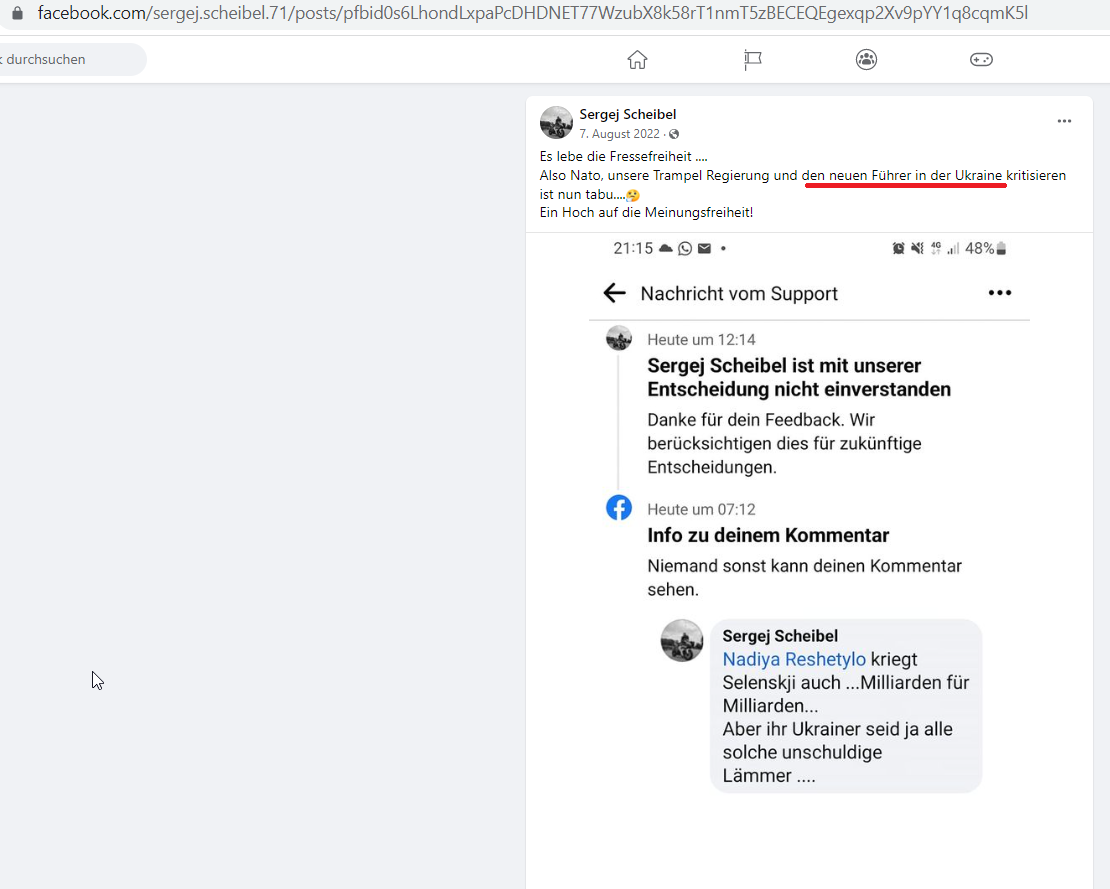Open the Gaming controller tab icon
This screenshot has height=889, width=1110.
(x=981, y=59)
